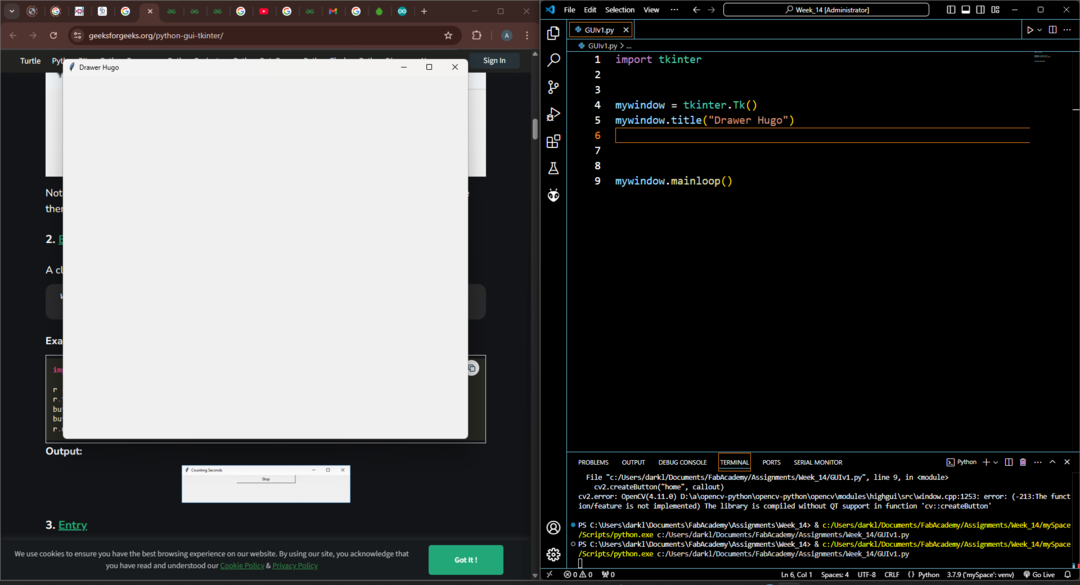Switch to the Gmail tab in Chrome

click(333, 11)
